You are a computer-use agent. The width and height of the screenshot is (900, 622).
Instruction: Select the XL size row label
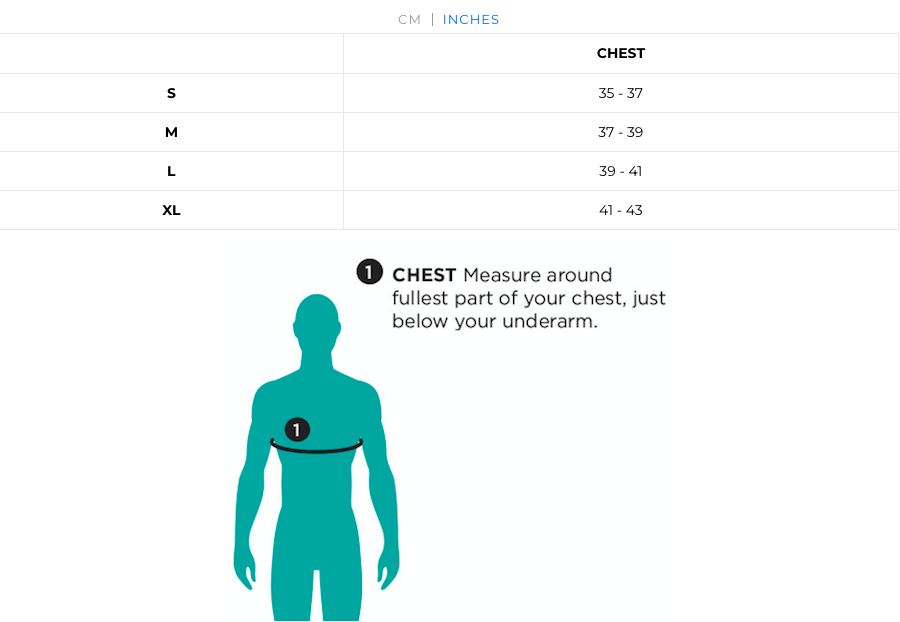tap(171, 210)
